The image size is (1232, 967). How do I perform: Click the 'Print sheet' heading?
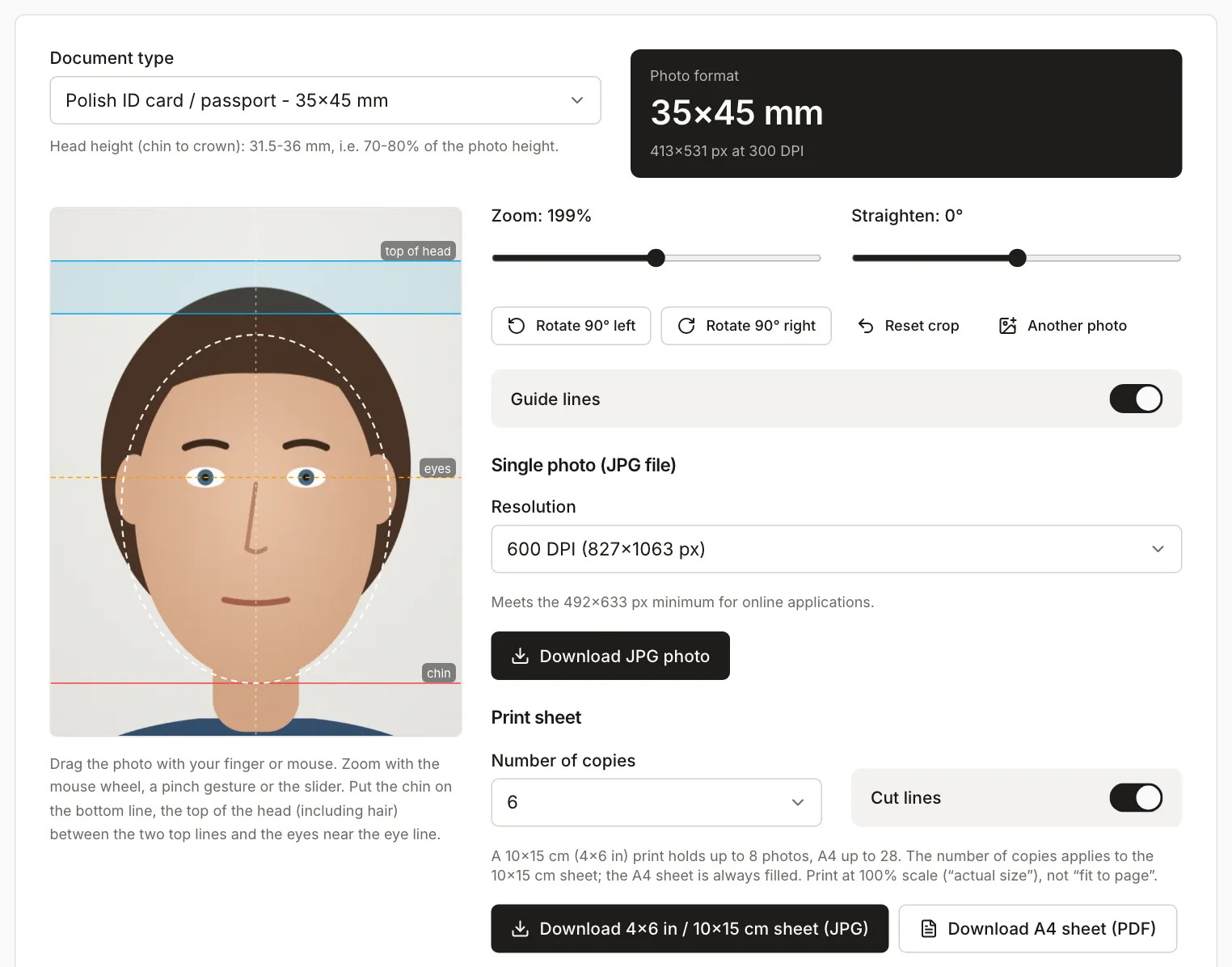pyautogui.click(x=536, y=717)
